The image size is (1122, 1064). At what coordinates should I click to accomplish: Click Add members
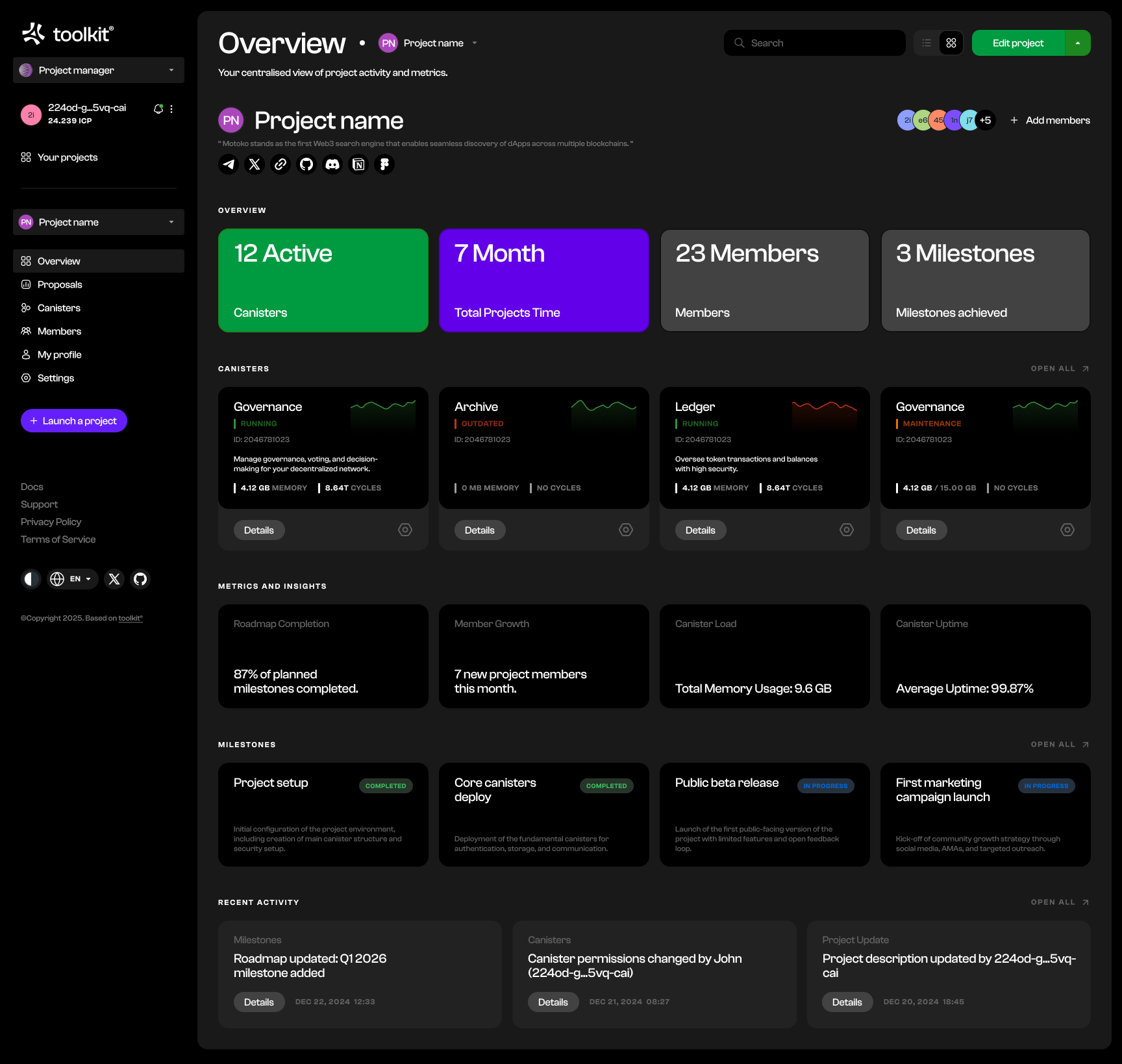click(1050, 120)
